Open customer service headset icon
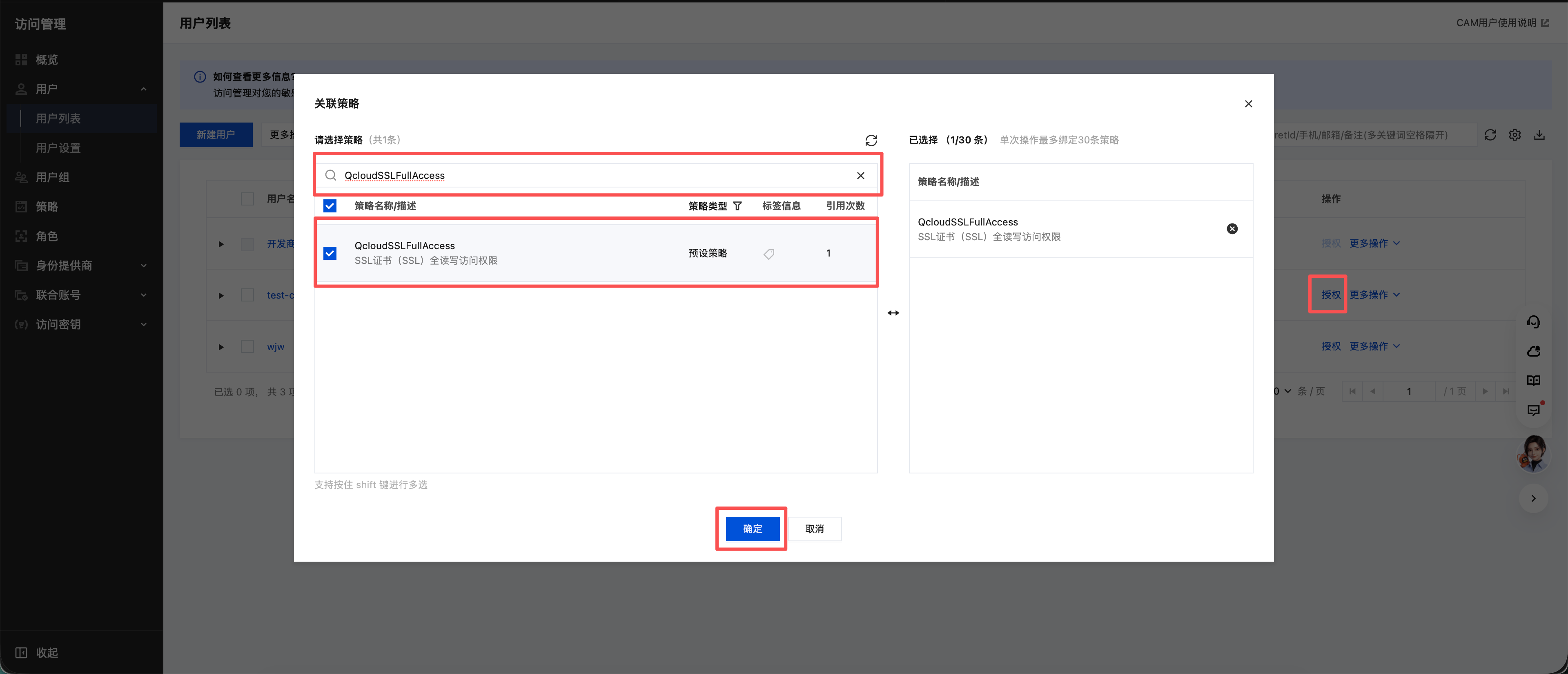The image size is (1568, 674). tap(1533, 321)
